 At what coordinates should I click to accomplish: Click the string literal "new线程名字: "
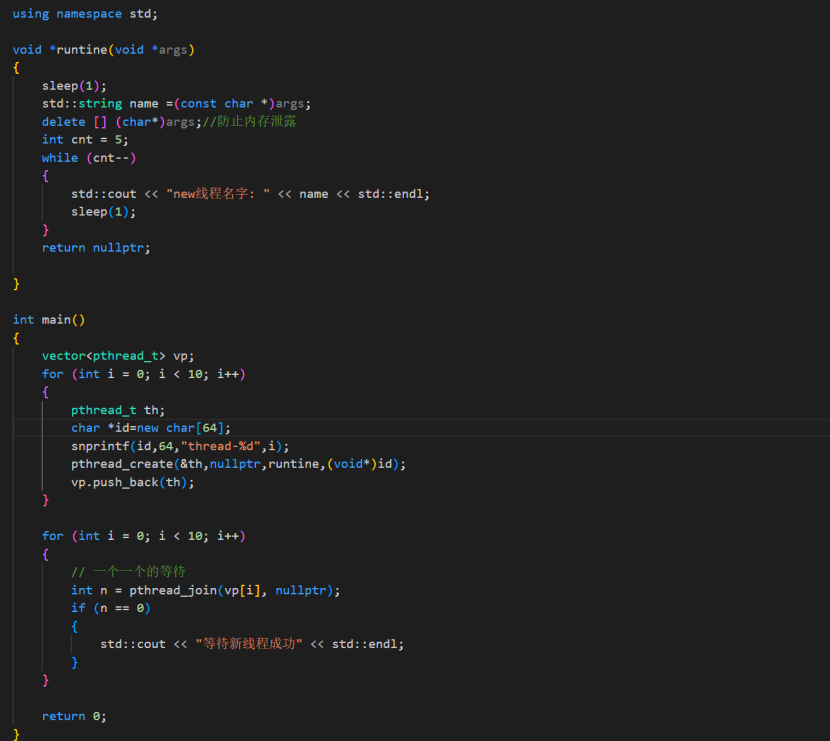tap(218, 194)
